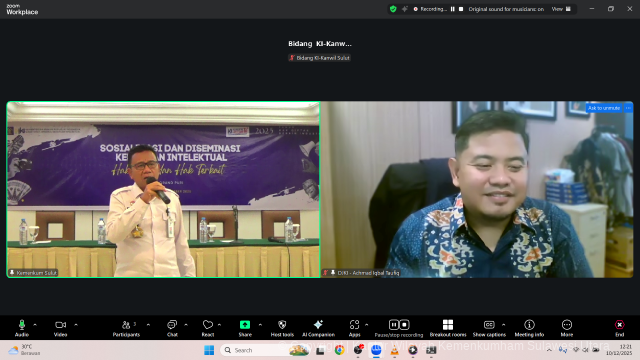The image size is (640, 360).
Task: Click Ask to unmute on Achmad's video
Action: 604,108
